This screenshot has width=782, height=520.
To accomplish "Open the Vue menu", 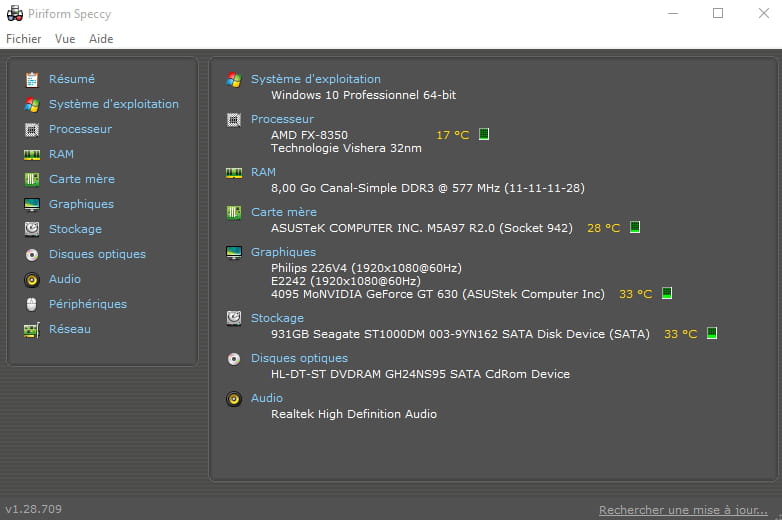I will [65, 39].
